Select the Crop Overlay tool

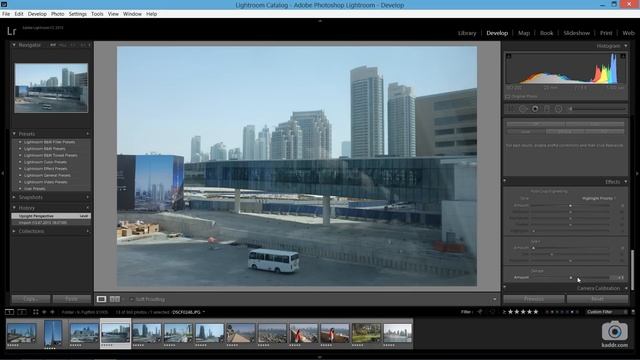511,109
